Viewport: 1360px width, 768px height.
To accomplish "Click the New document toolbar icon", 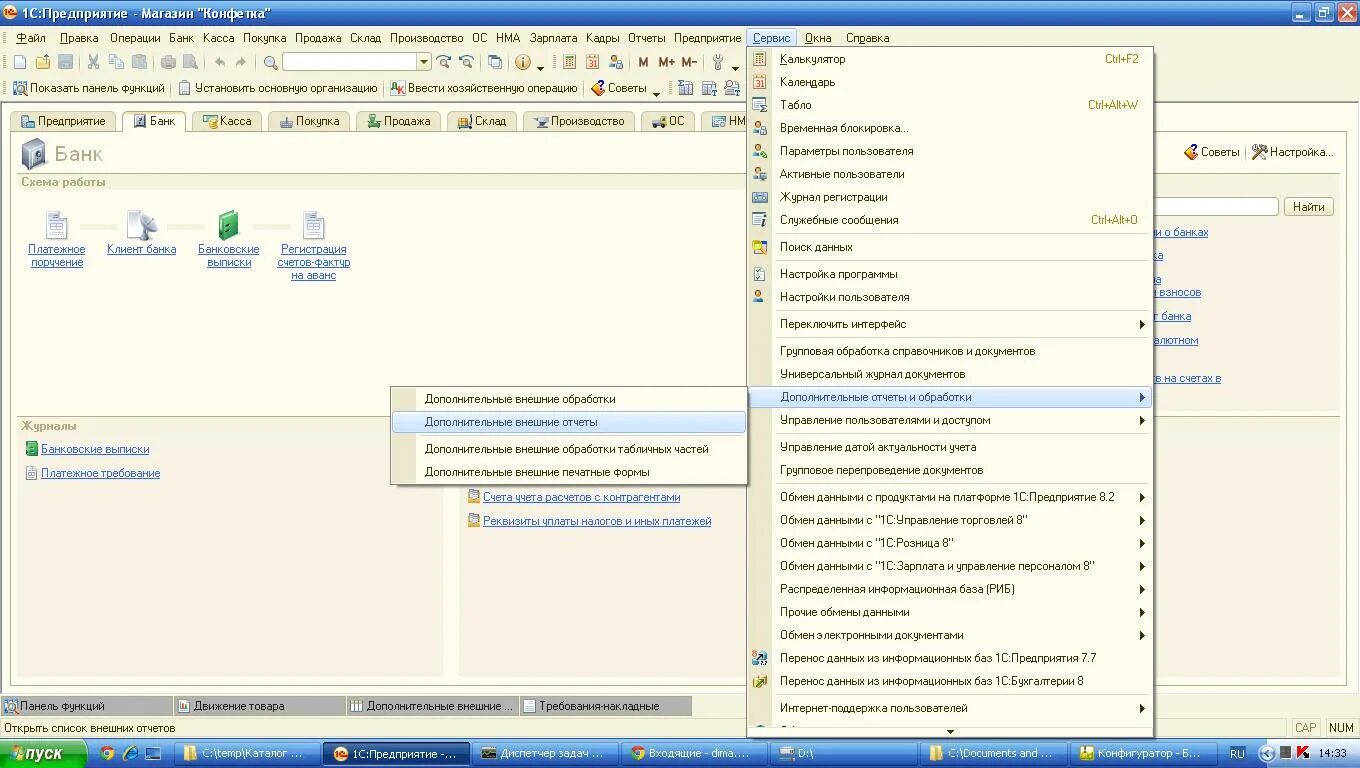I will [20, 62].
